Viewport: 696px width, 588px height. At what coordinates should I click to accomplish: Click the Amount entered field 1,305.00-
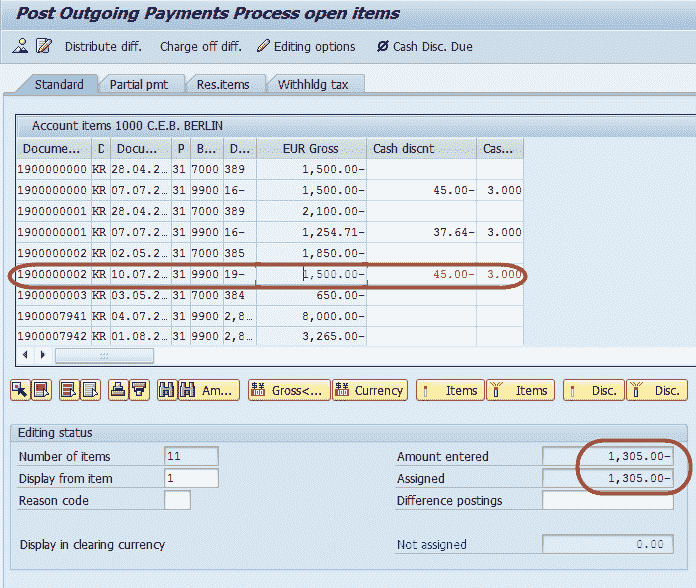pyautogui.click(x=608, y=456)
